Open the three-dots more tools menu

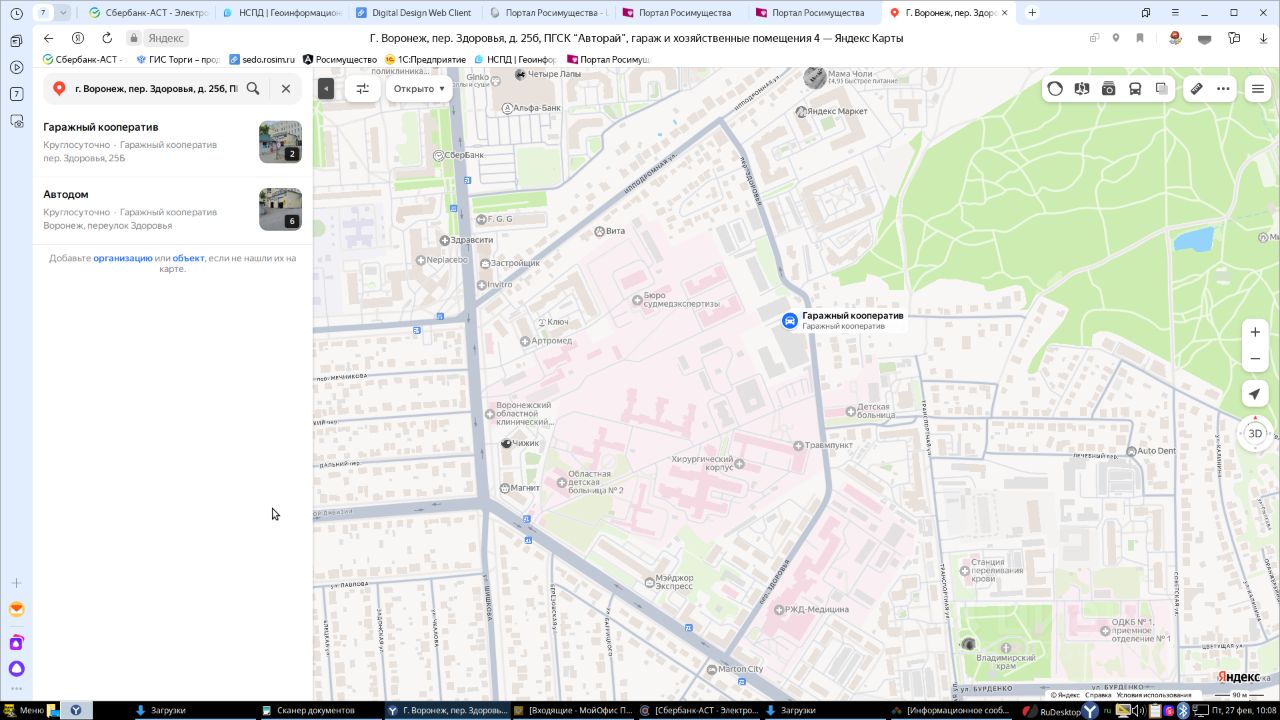[1223, 88]
